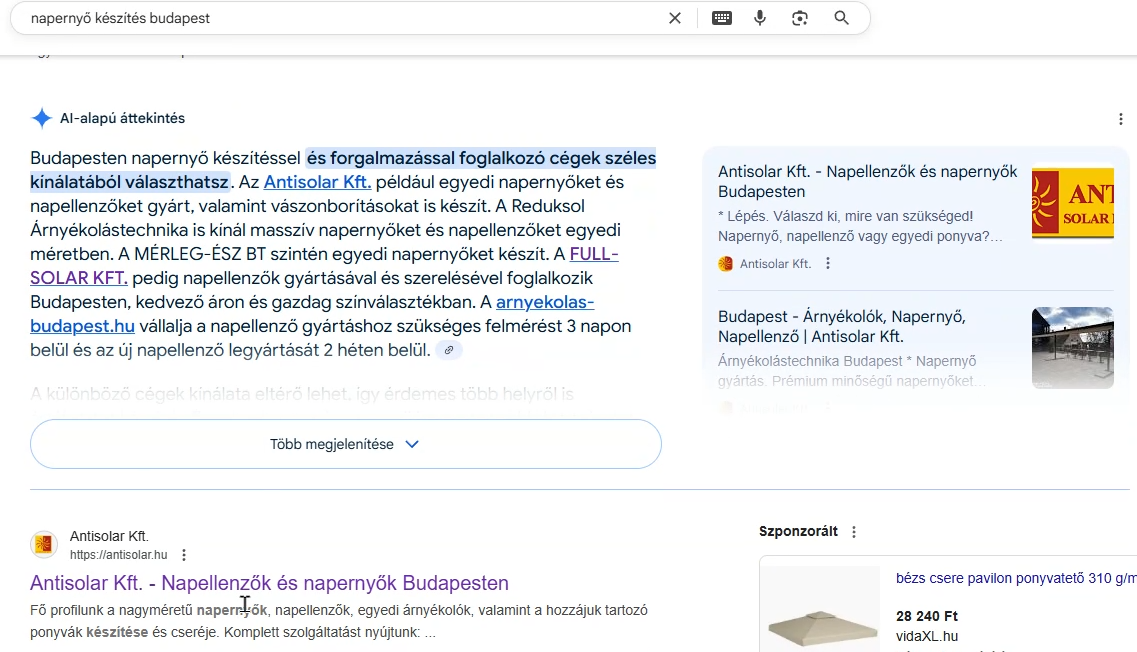1137x652 pixels.
Task: Open the on-screen keyboard input tool
Action: [x=722, y=18]
